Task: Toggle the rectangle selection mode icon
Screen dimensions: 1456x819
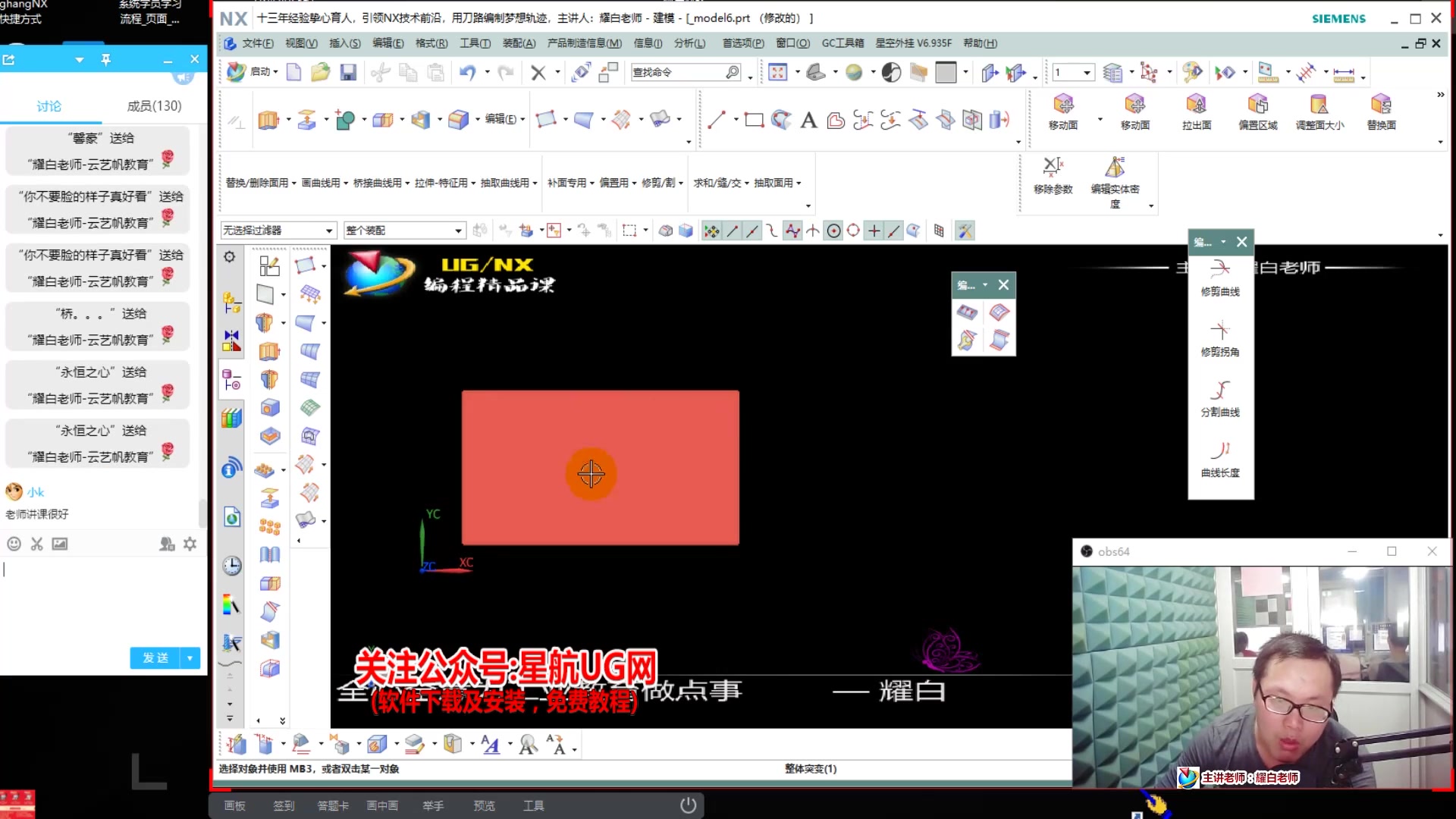Action: 628,231
